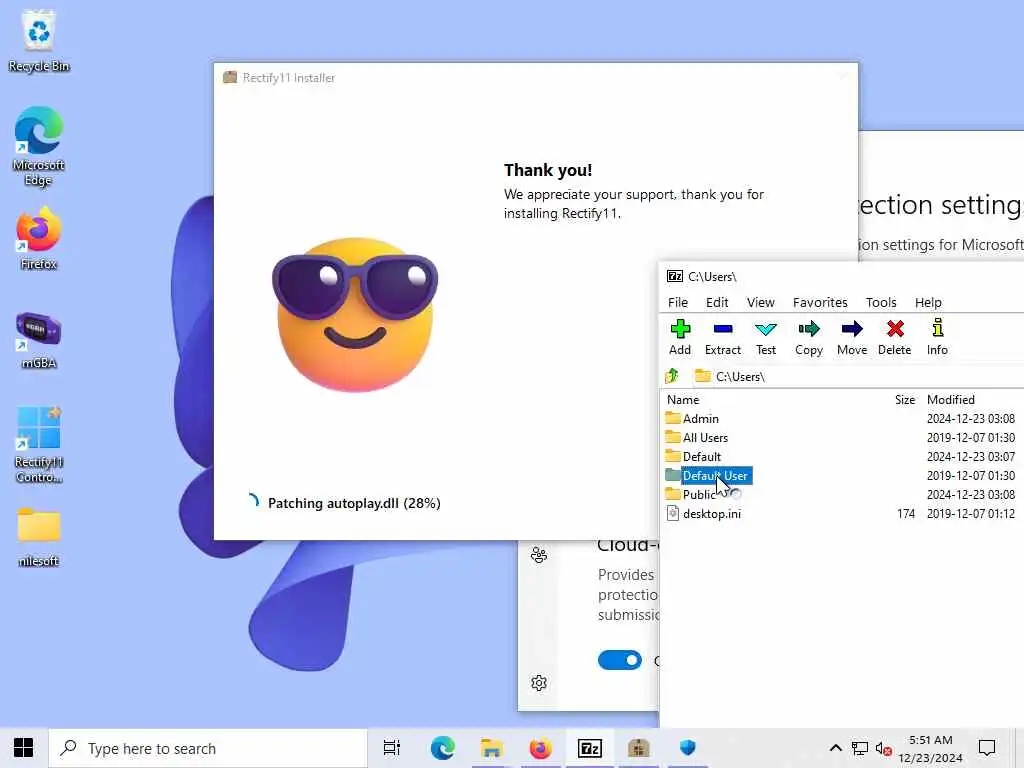1024x768 pixels.
Task: Select the Admin folder row
Action: tap(843, 419)
